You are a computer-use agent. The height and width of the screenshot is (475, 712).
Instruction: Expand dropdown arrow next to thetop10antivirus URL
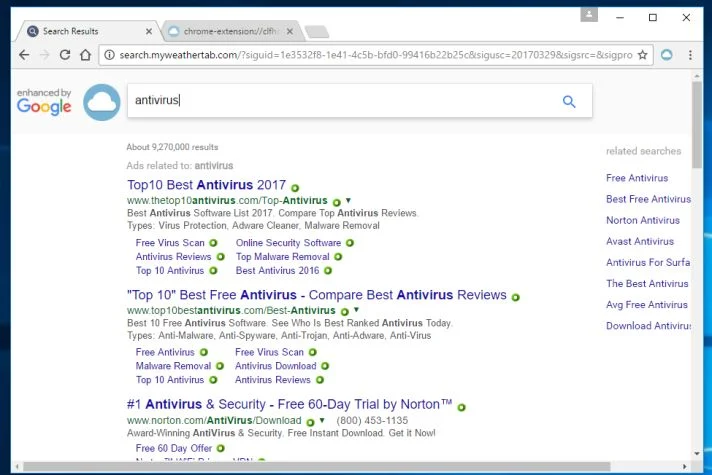[348, 200]
